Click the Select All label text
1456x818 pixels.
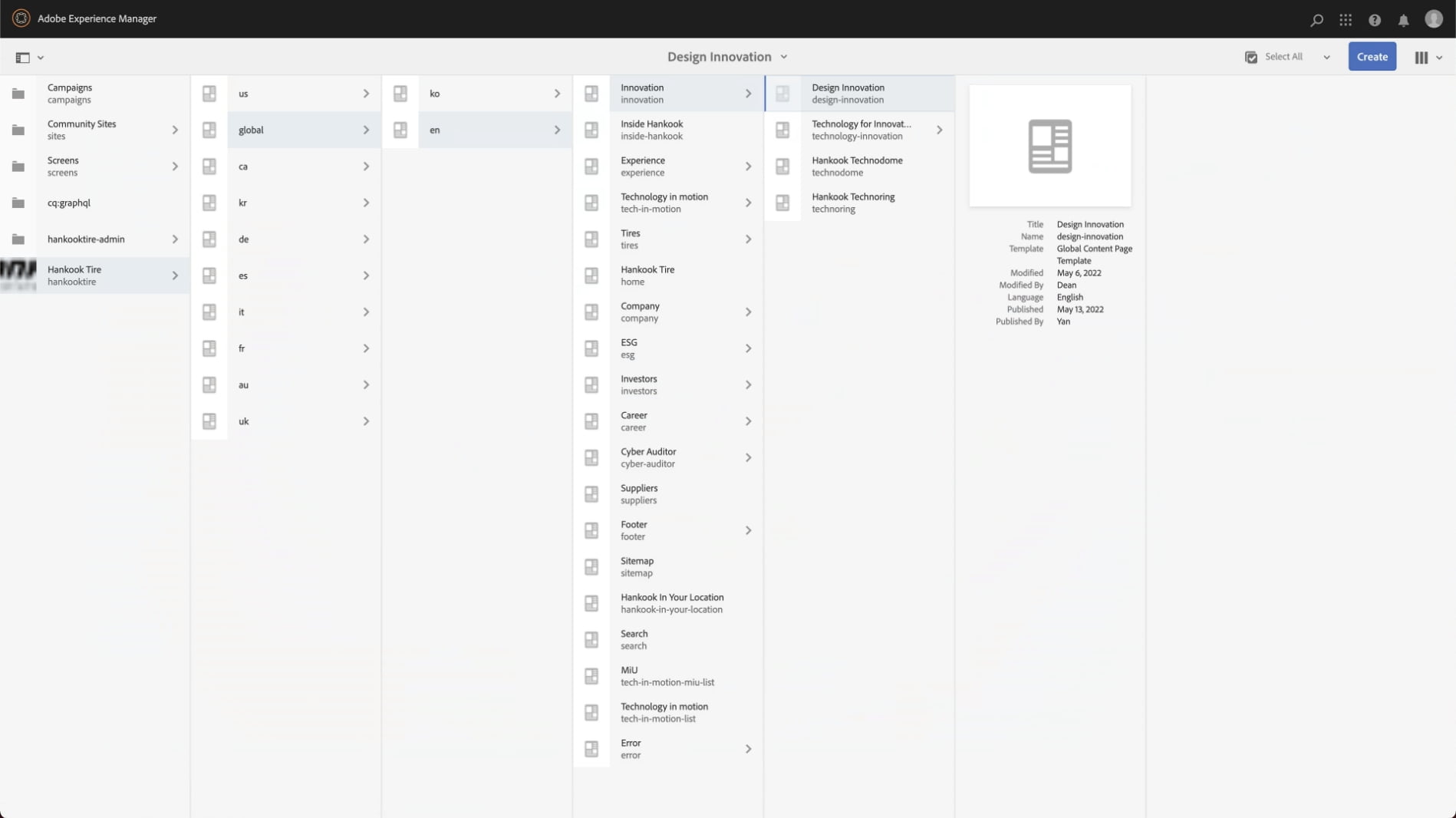coord(1283,57)
